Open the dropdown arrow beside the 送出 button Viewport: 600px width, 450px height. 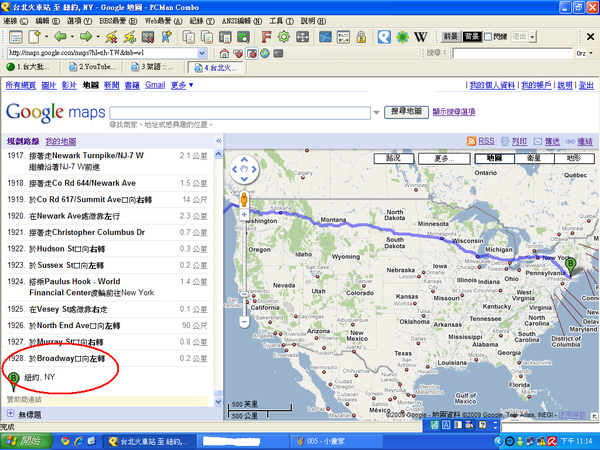tap(533, 37)
